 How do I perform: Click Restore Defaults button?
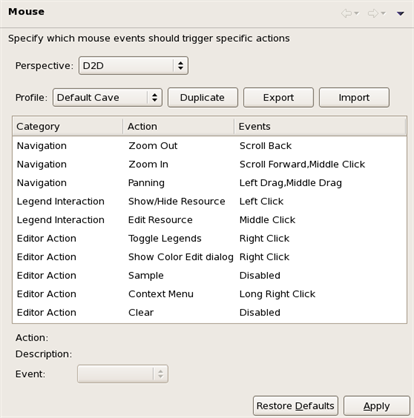(295, 406)
